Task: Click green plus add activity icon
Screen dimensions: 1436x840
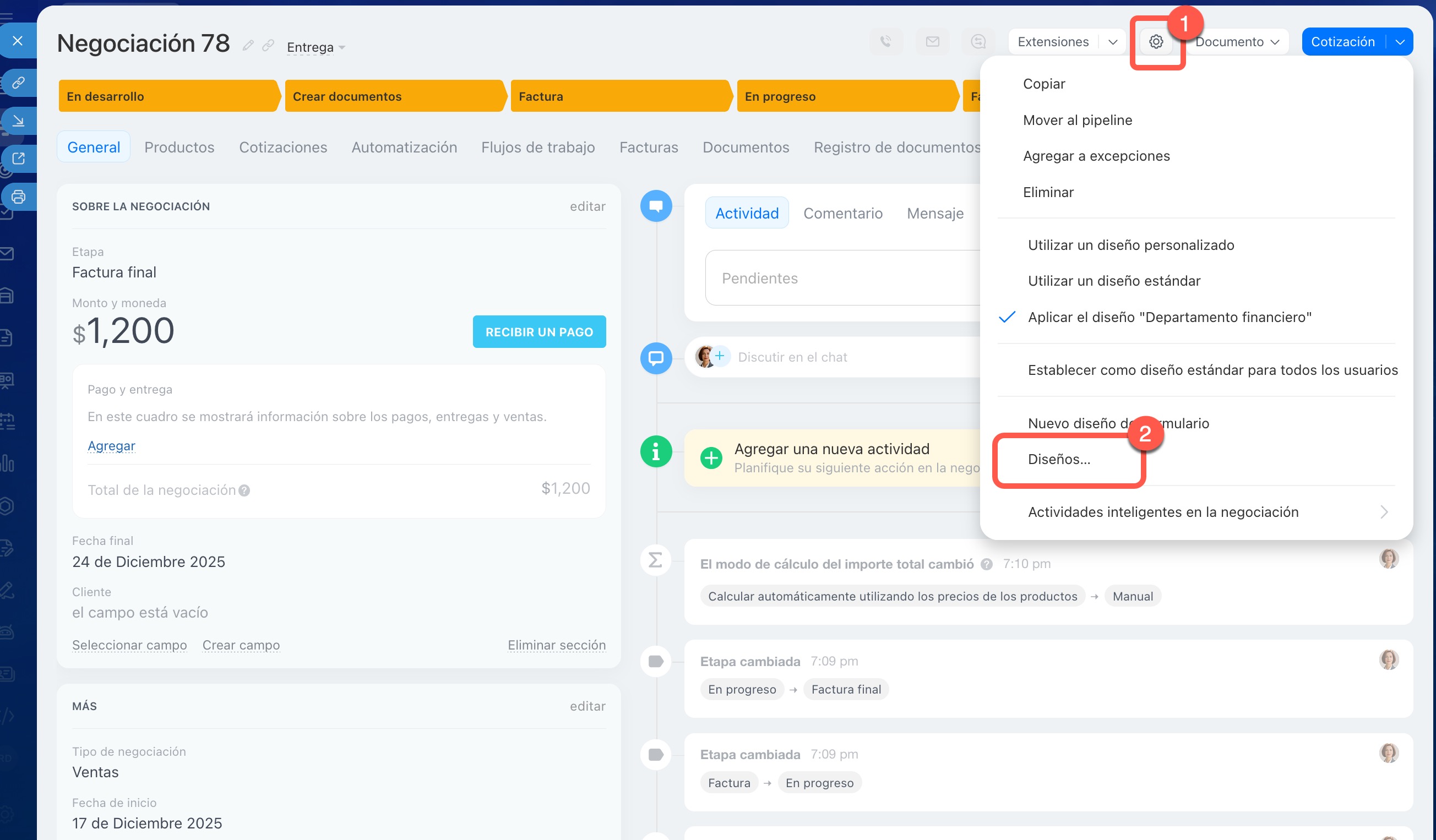Action: pos(711,457)
